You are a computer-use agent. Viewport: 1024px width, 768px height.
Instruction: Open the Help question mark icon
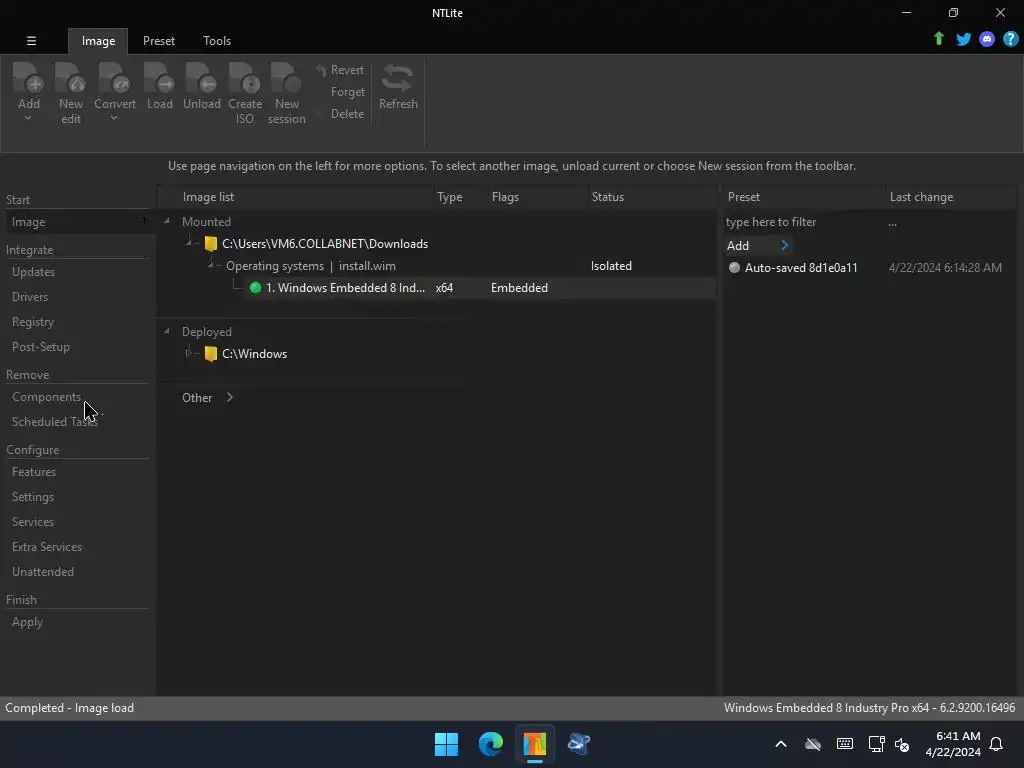point(1010,39)
